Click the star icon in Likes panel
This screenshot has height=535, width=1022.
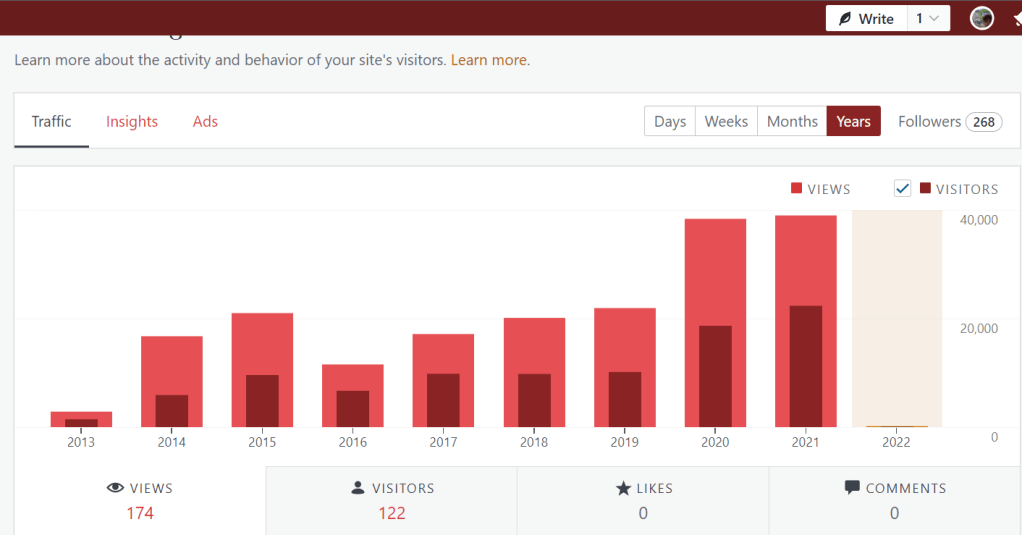point(623,488)
